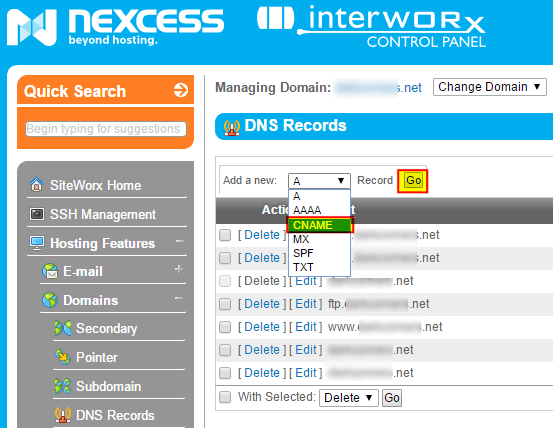553x428 pixels.
Task: Delete the www record
Action: click(262, 327)
